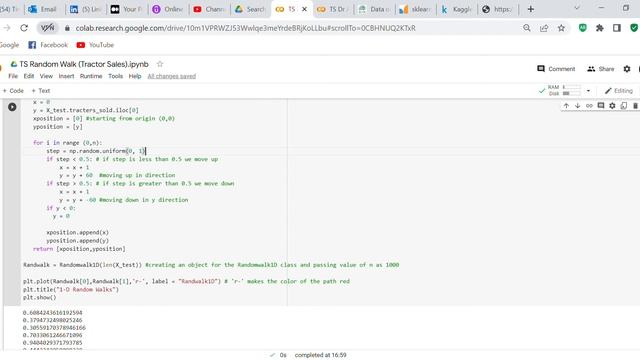Add a new Code cell

[13, 91]
